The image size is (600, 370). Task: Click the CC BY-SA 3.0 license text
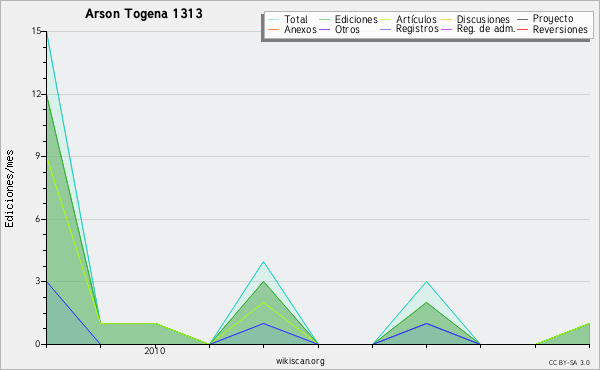pyautogui.click(x=569, y=362)
